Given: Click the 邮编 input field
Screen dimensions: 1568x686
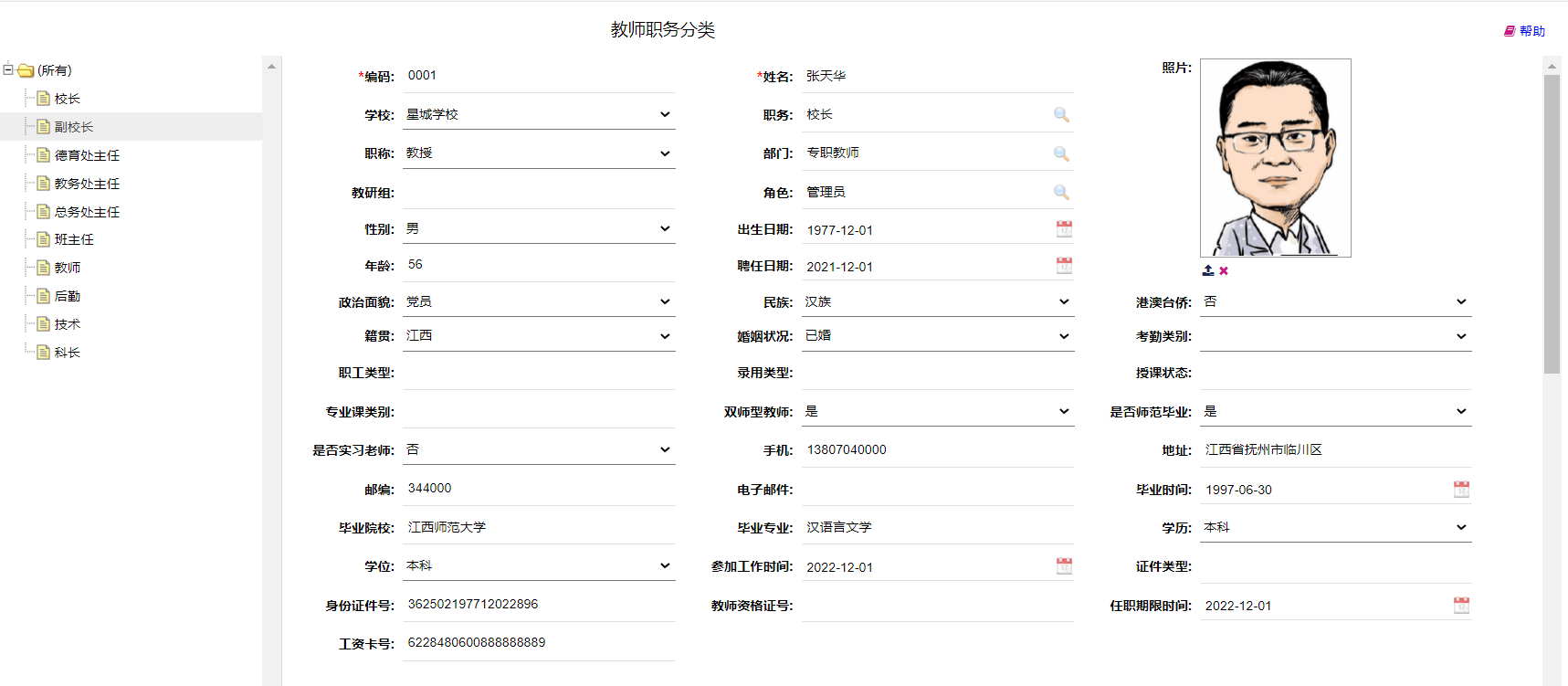Looking at the screenshot, I should pos(539,489).
